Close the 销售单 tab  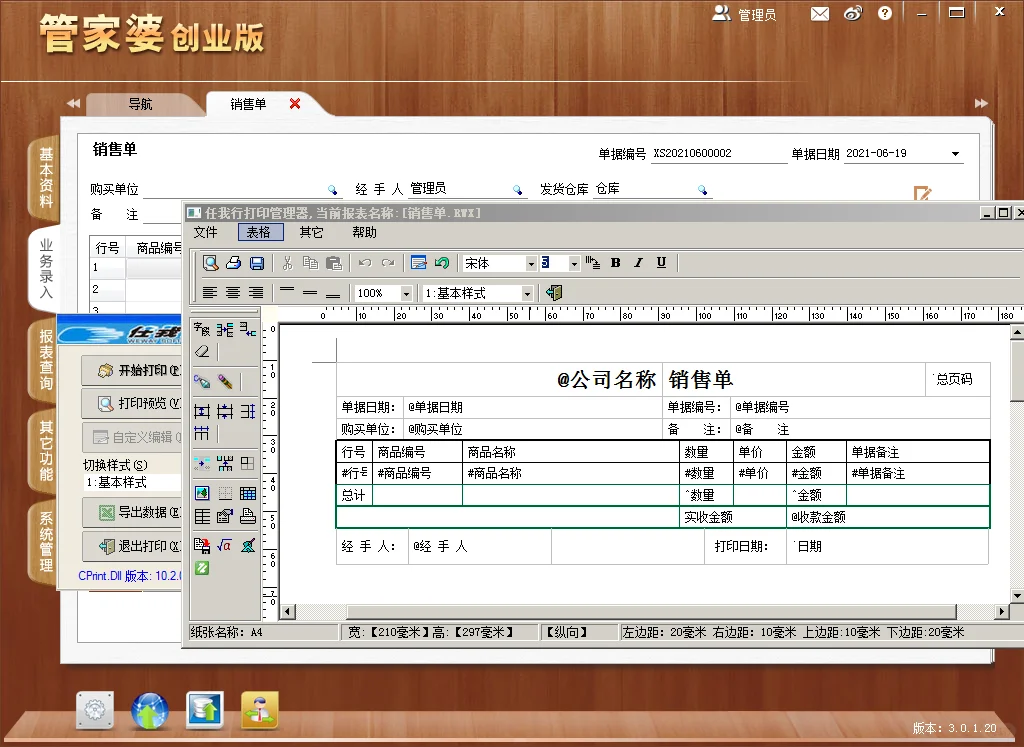(x=295, y=103)
